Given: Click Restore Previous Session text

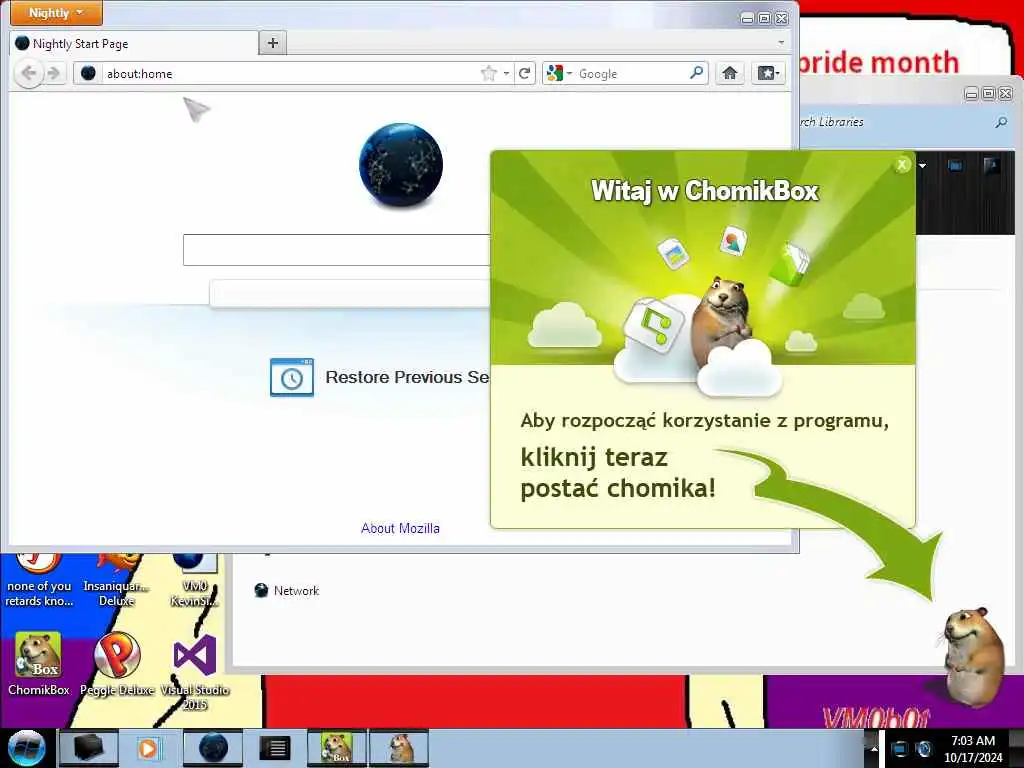Looking at the screenshot, I should coord(408,377).
